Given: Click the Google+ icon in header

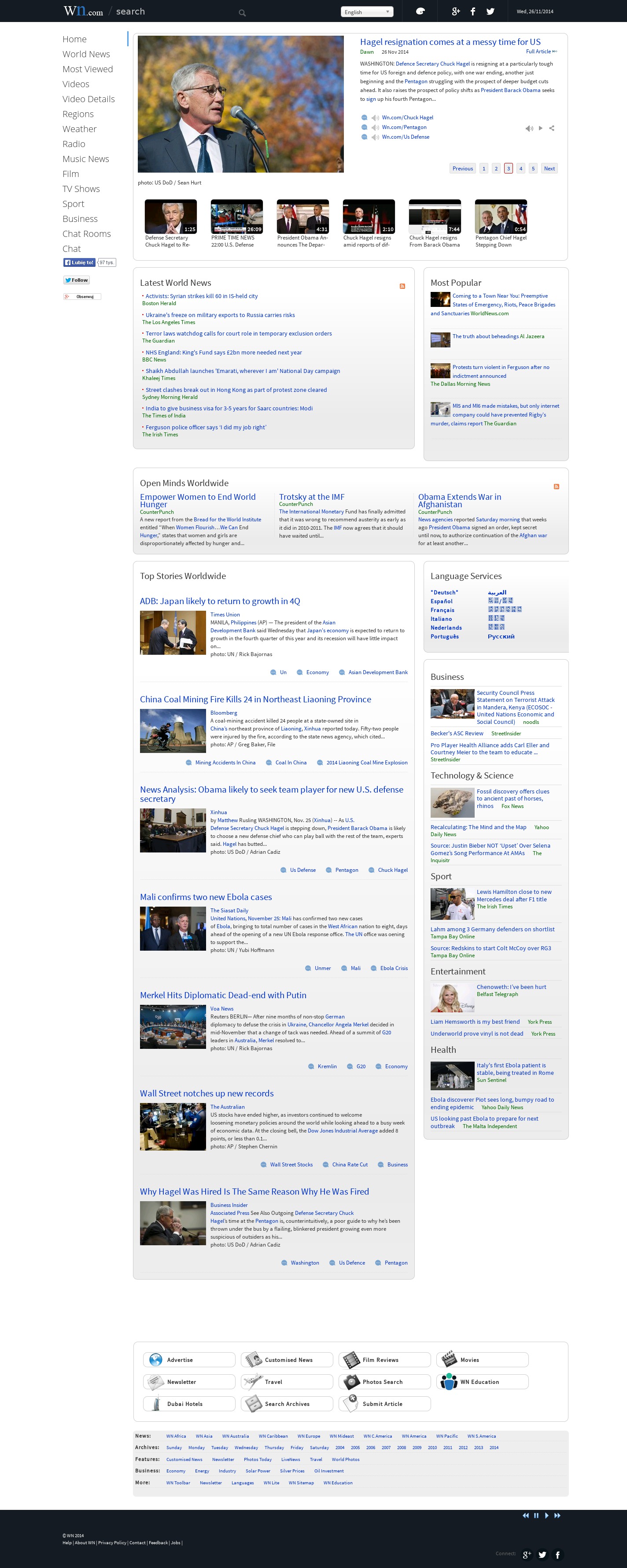Looking at the screenshot, I should (455, 11).
